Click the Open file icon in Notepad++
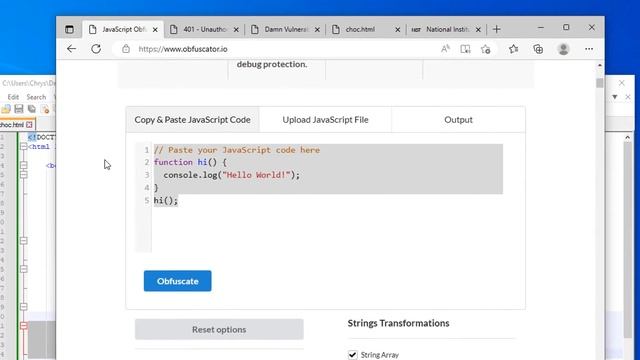This screenshot has width=640, height=360. click(x=6, y=109)
